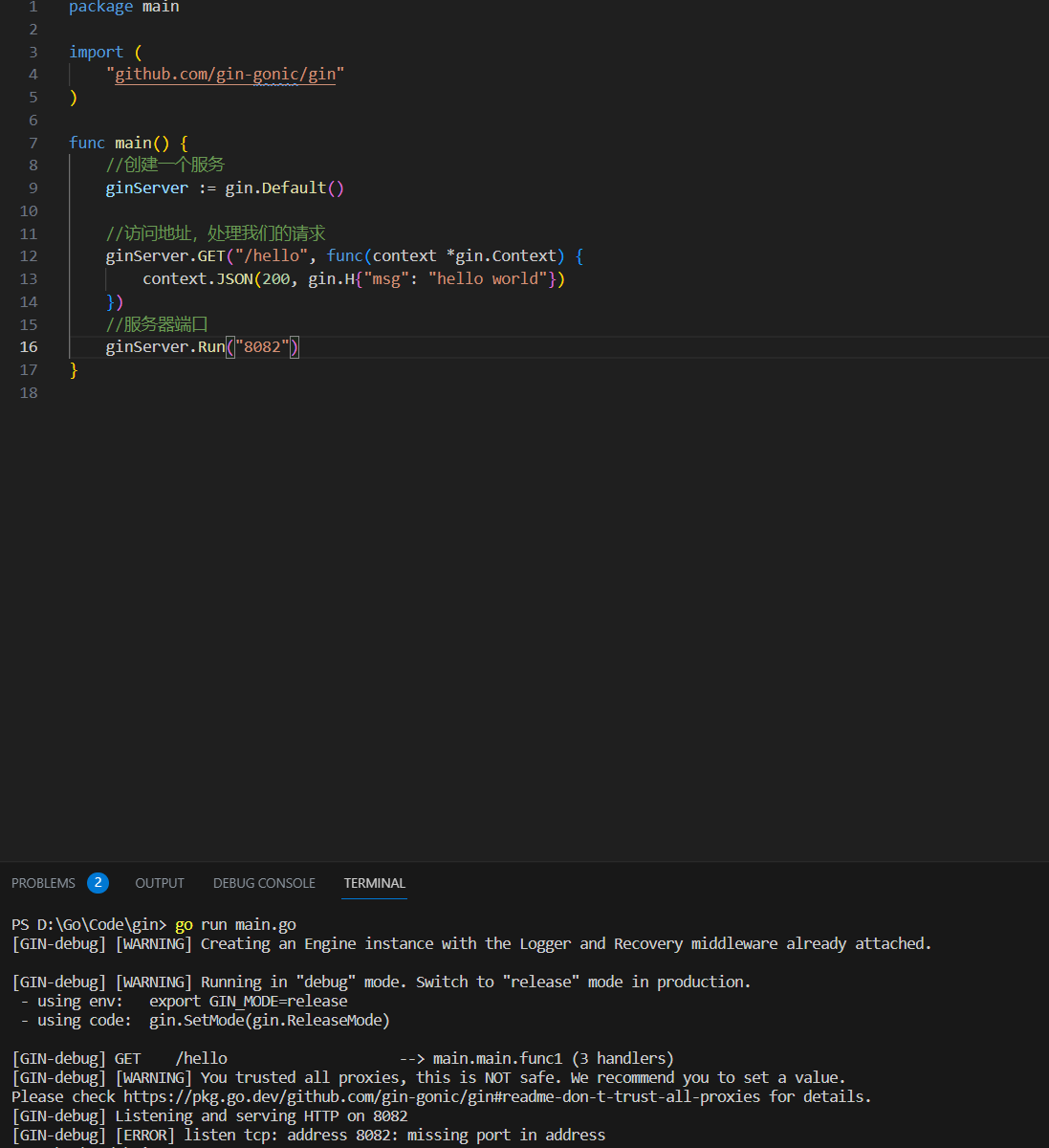This screenshot has width=1049, height=1148.
Task: Click the status code 200 on line 13
Action: click(276, 279)
